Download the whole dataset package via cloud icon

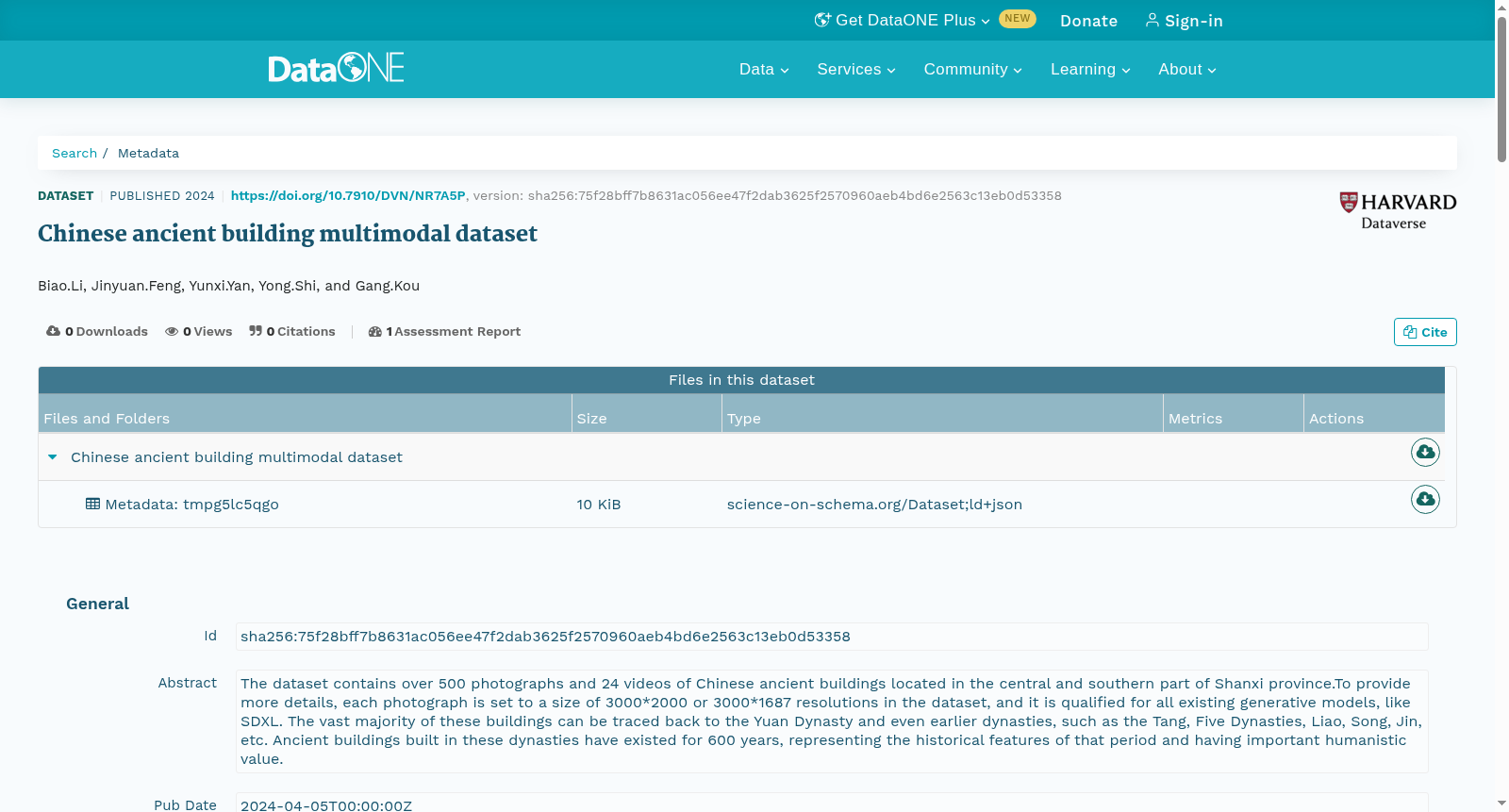(1425, 453)
